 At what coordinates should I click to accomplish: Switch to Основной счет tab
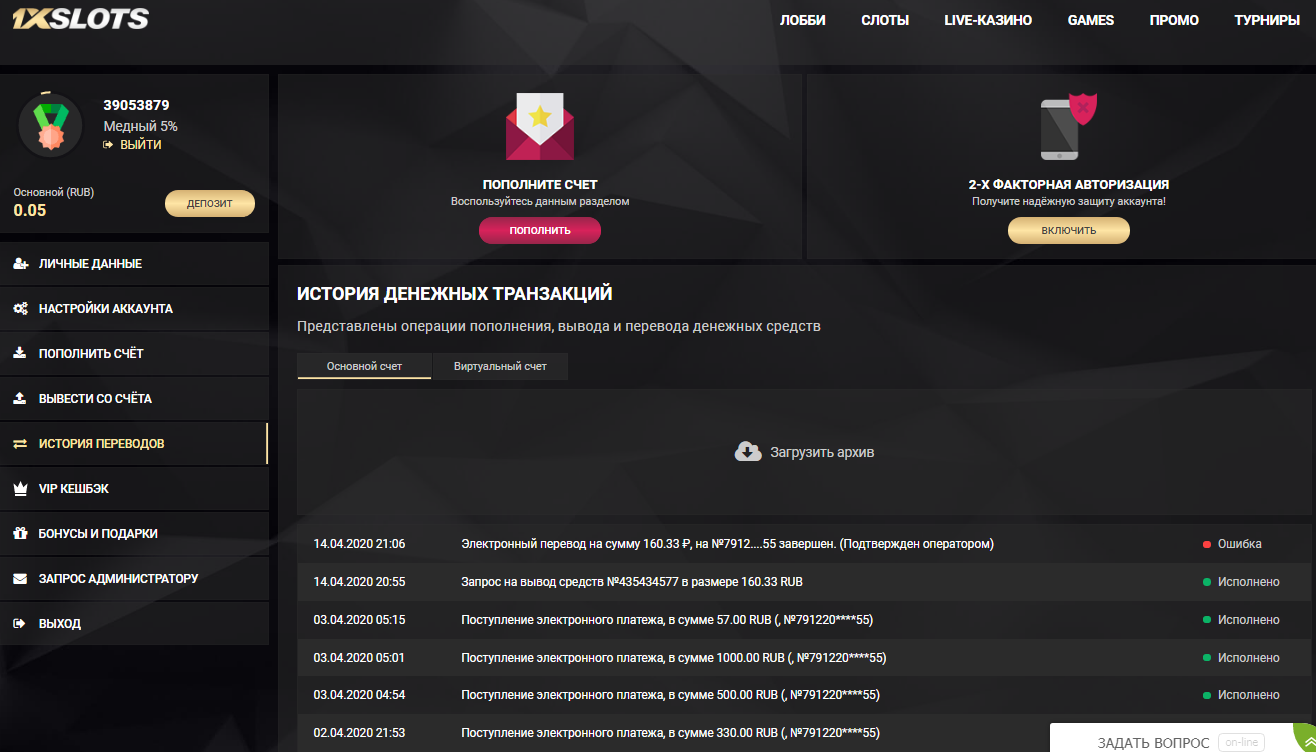pos(364,366)
